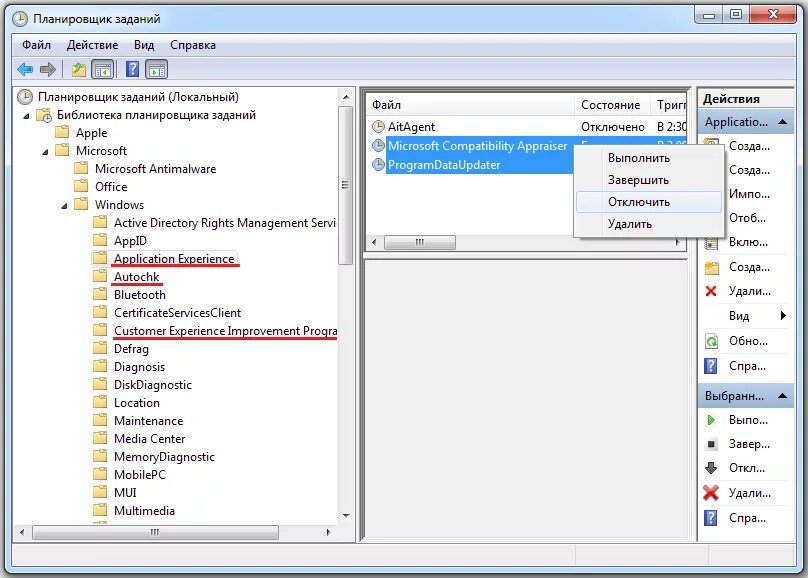
Task: Open the Файл menu
Action: click(x=36, y=45)
